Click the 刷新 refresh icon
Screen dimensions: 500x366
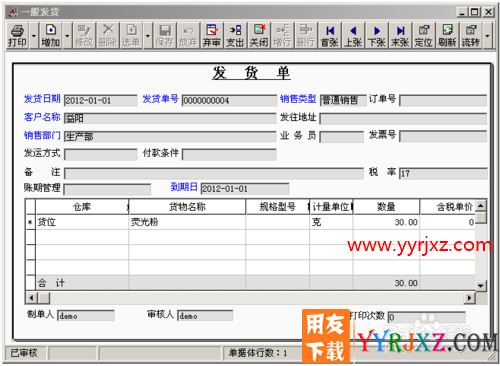(x=447, y=35)
